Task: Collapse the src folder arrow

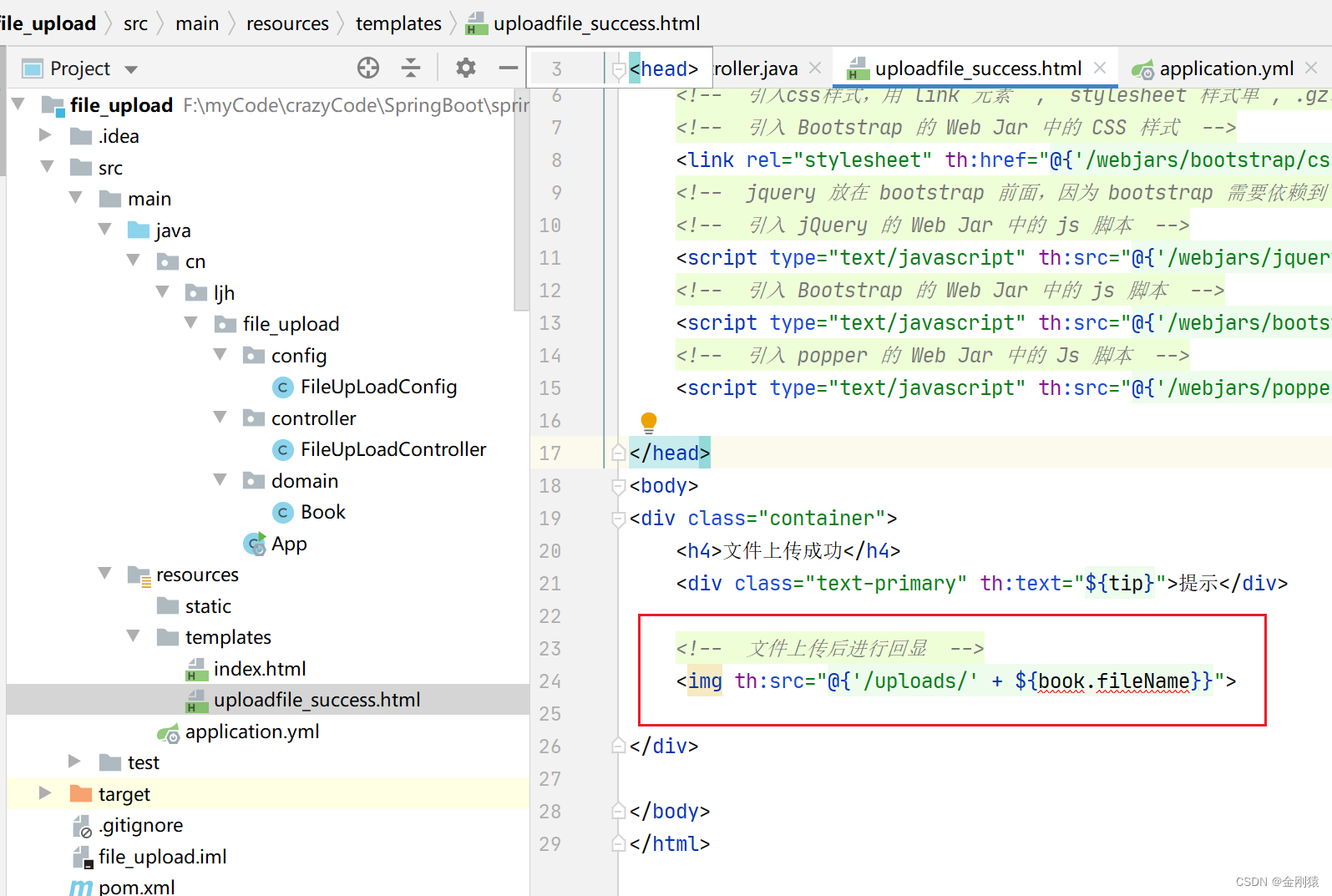Action: tap(48, 166)
